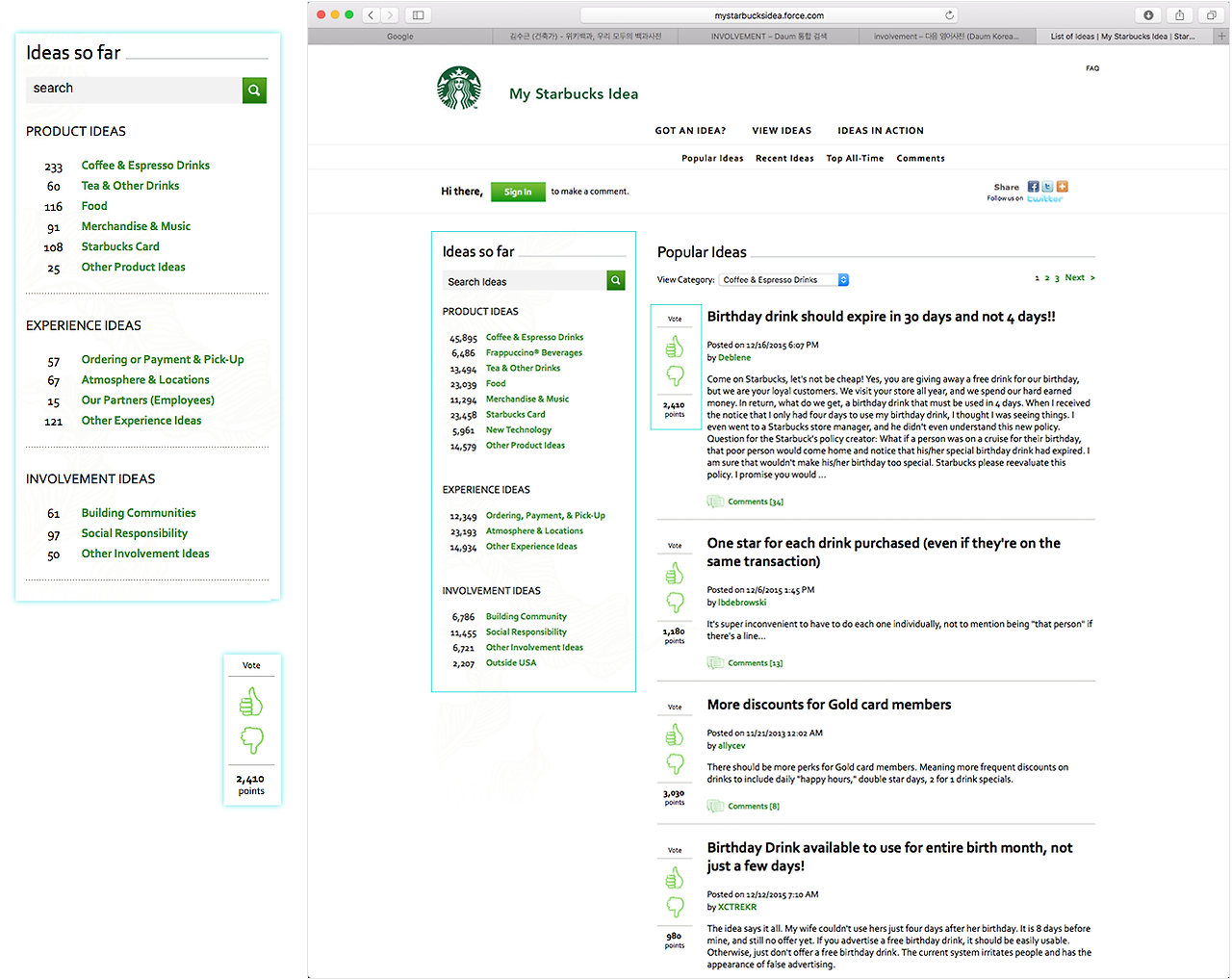Open the FAQ link
The width and height of the screenshot is (1232, 979).
coord(1092,68)
